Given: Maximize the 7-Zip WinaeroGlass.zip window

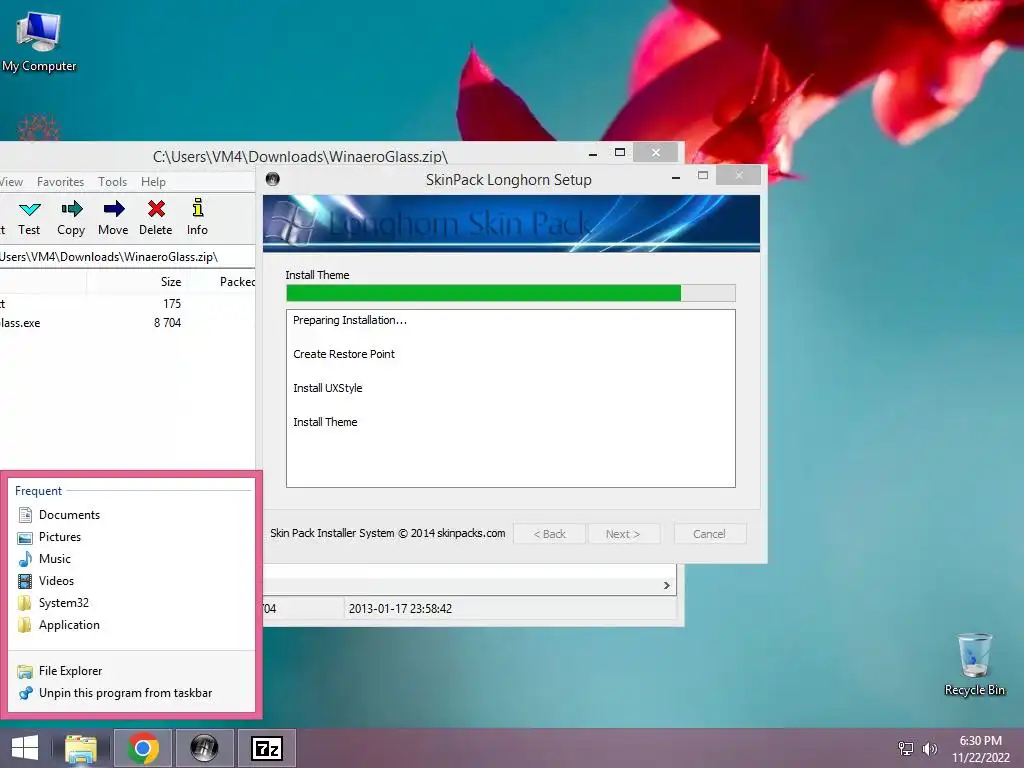Looking at the screenshot, I should 620,153.
